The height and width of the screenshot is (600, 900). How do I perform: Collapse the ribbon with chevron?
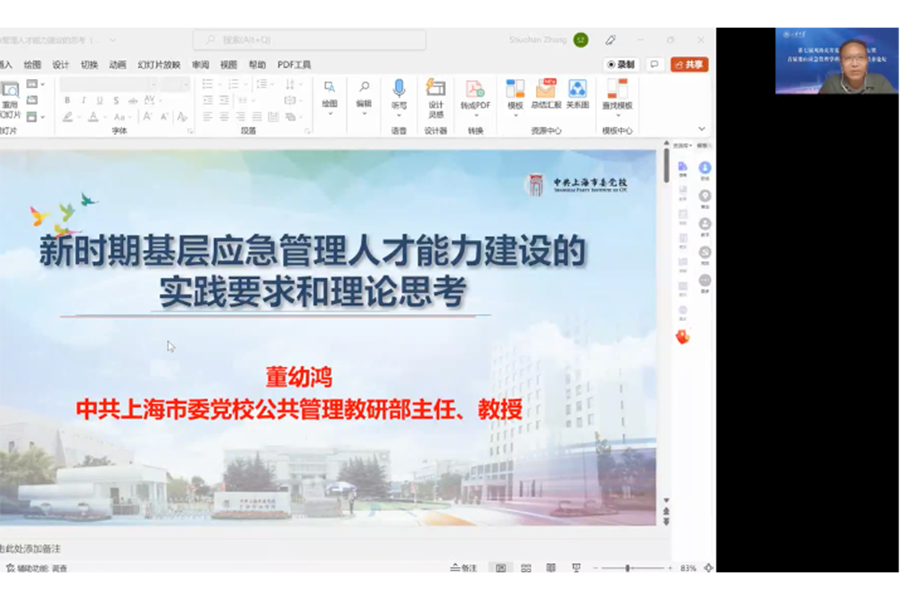pyautogui.click(x=701, y=129)
